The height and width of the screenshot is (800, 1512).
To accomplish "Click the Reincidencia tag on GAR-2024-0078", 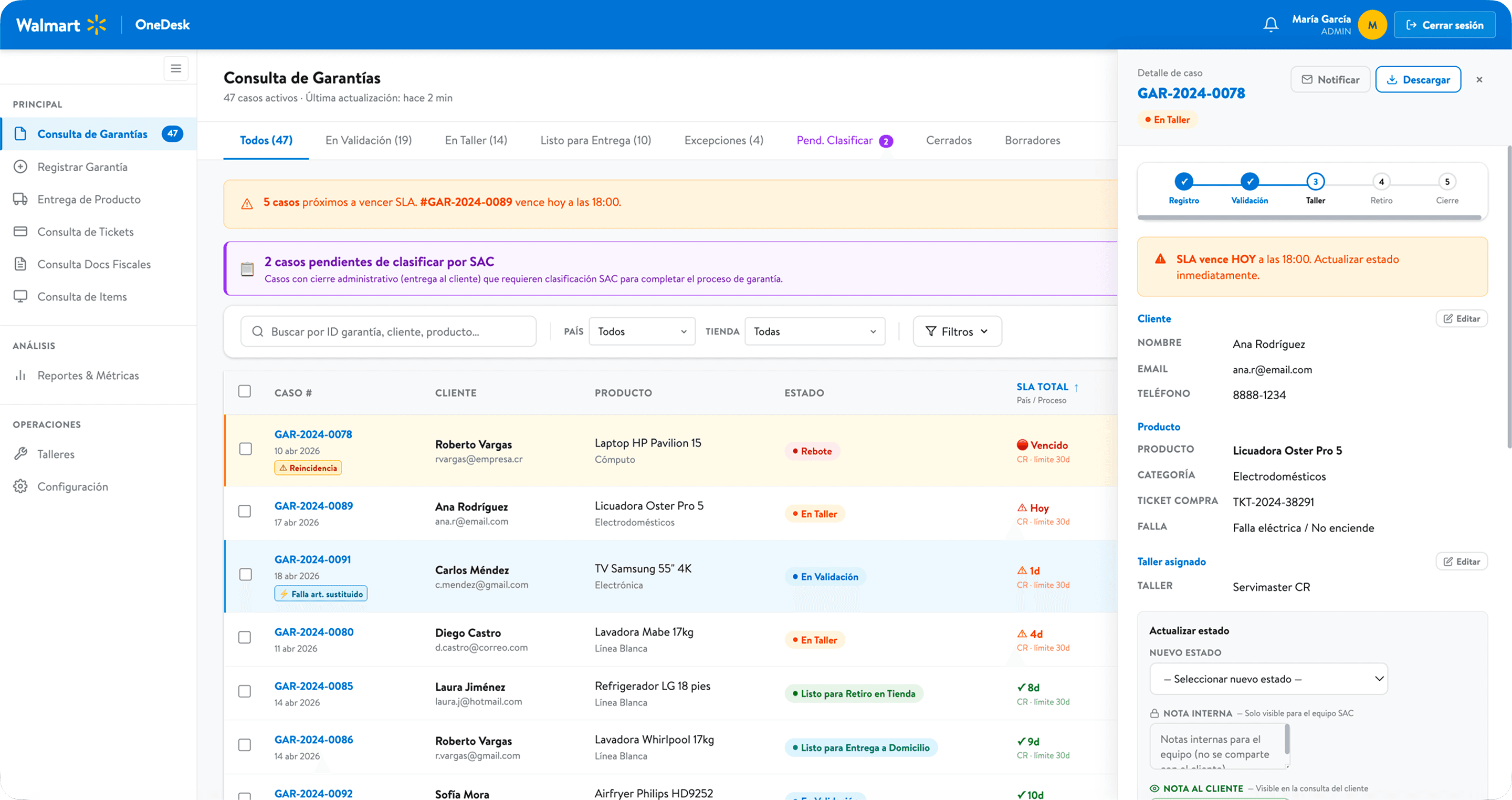I will tap(308, 467).
